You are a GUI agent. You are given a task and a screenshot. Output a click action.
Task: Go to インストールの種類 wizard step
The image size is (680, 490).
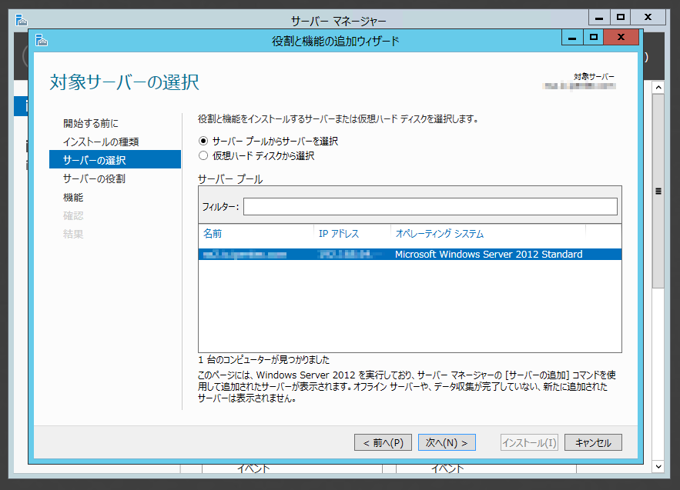click(101, 142)
